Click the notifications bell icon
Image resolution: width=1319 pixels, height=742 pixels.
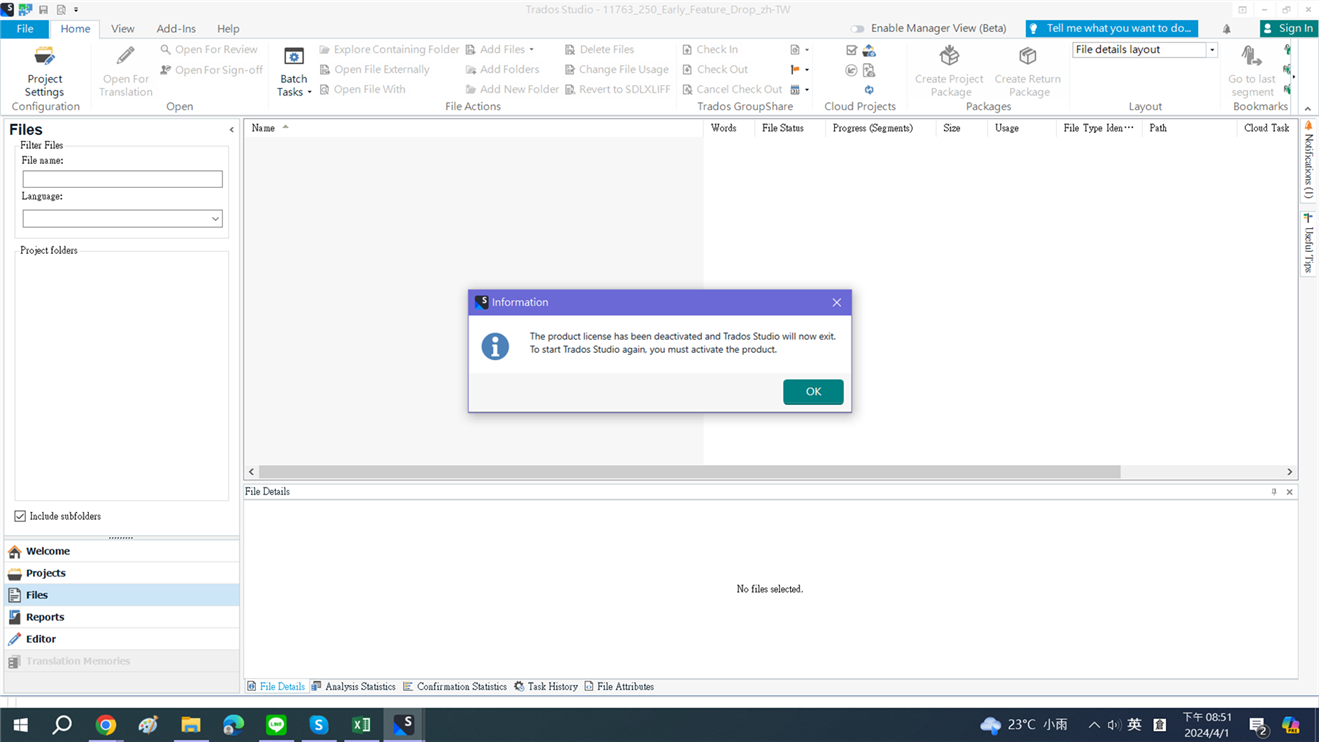click(1227, 29)
